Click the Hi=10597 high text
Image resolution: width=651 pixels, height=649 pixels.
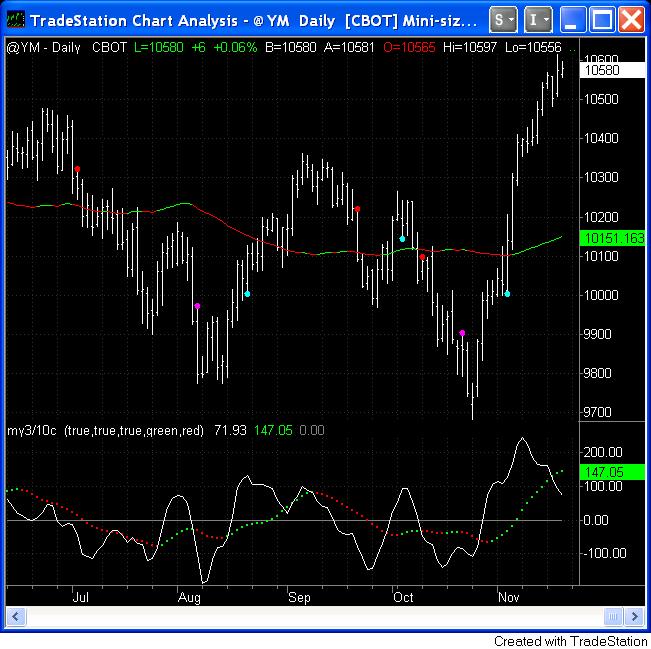coord(470,47)
